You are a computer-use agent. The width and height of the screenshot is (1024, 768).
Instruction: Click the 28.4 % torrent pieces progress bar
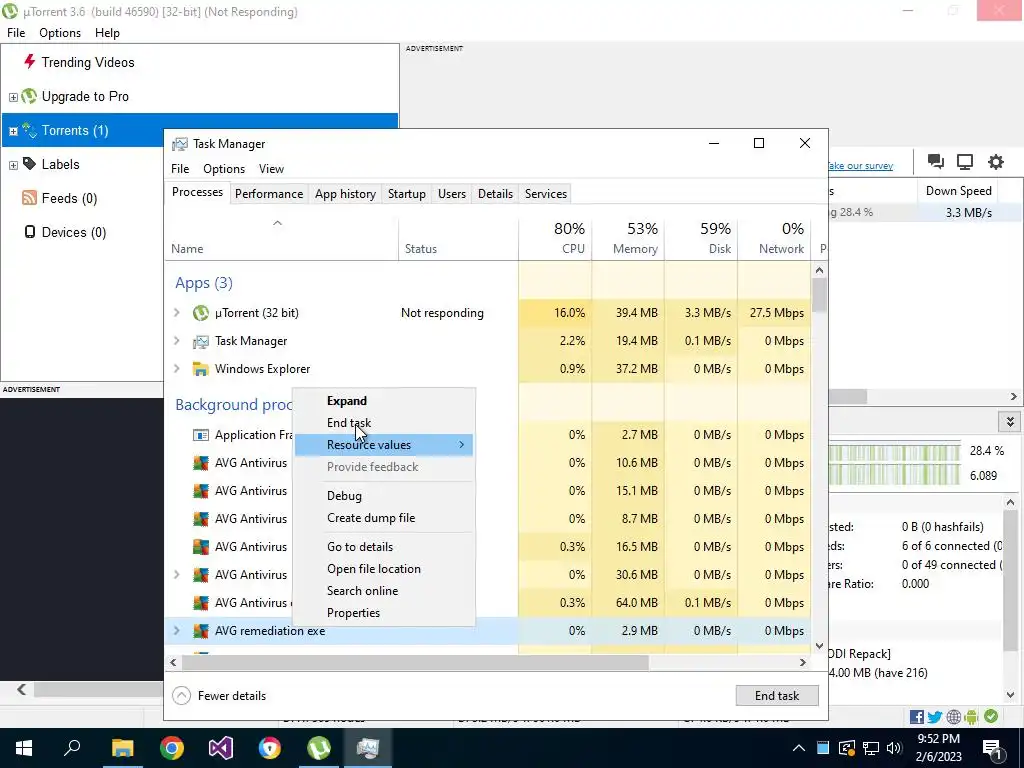coord(895,451)
